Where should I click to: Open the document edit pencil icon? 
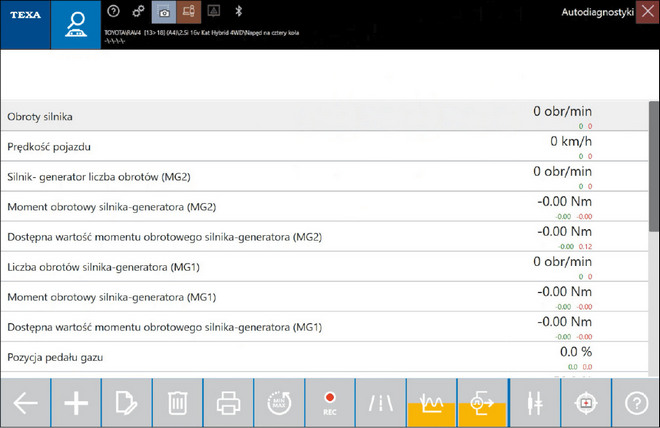pyautogui.click(x=126, y=403)
